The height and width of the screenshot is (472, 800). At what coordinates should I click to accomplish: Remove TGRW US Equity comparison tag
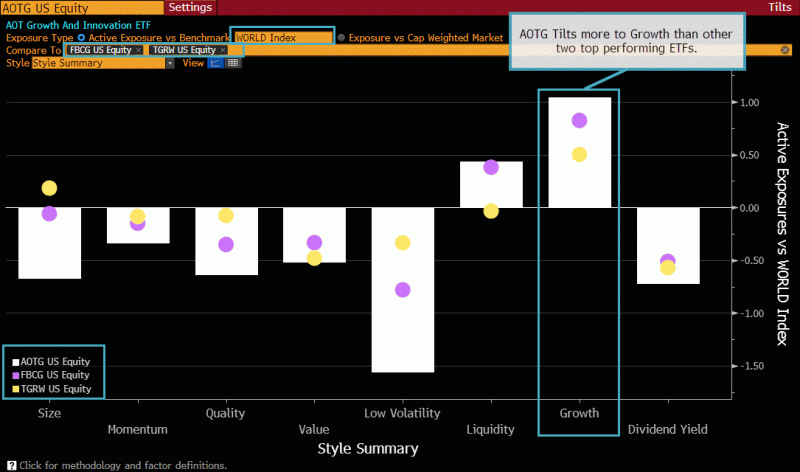click(223, 50)
